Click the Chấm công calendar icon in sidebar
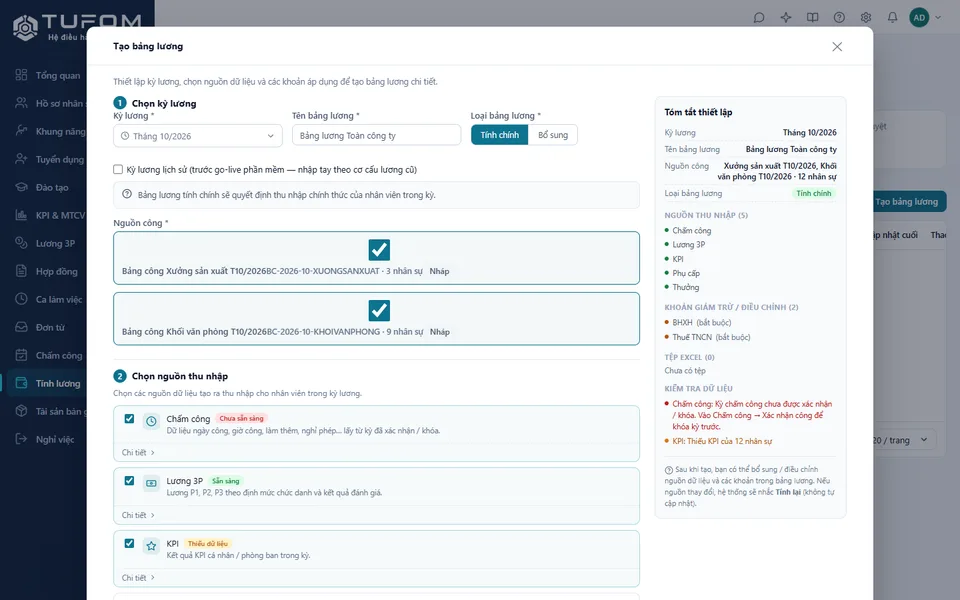Viewport: 960px width, 600px height. point(21,355)
